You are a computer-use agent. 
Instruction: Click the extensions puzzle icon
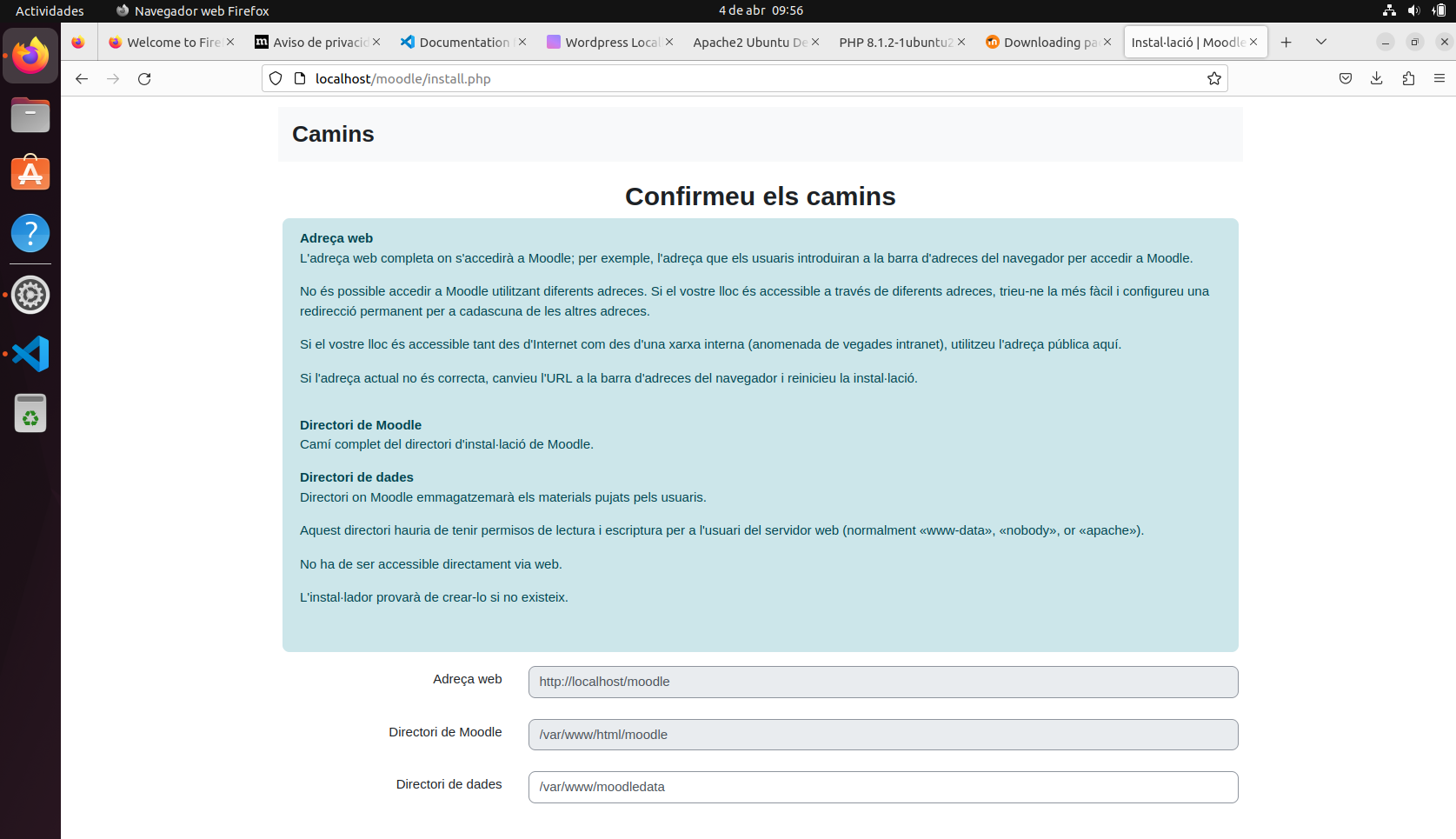(x=1408, y=78)
